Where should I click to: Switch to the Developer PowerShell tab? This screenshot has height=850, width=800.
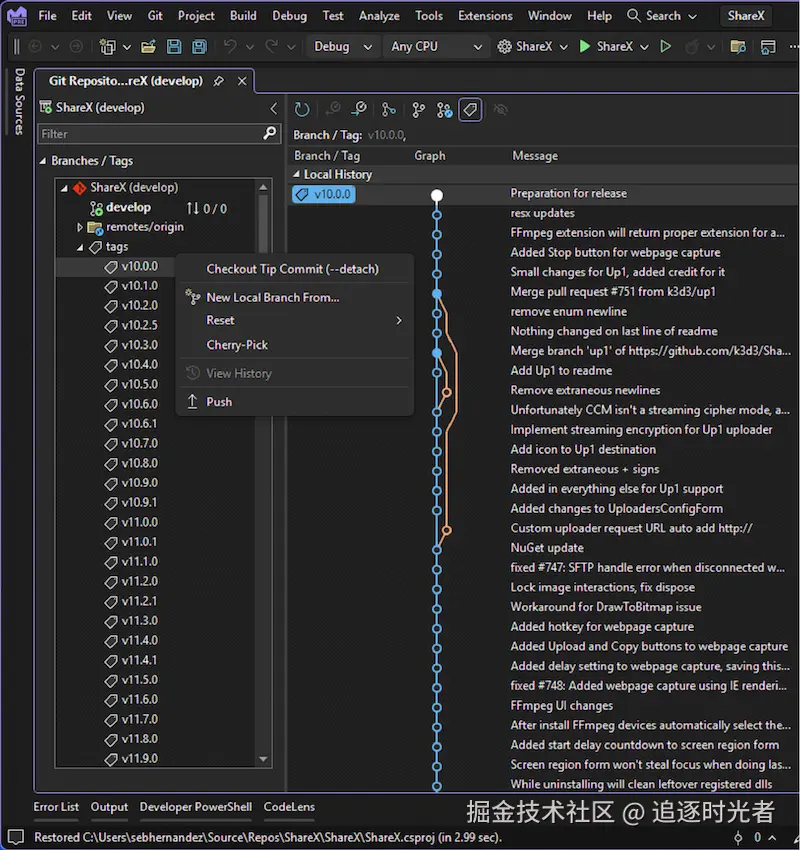(195, 807)
